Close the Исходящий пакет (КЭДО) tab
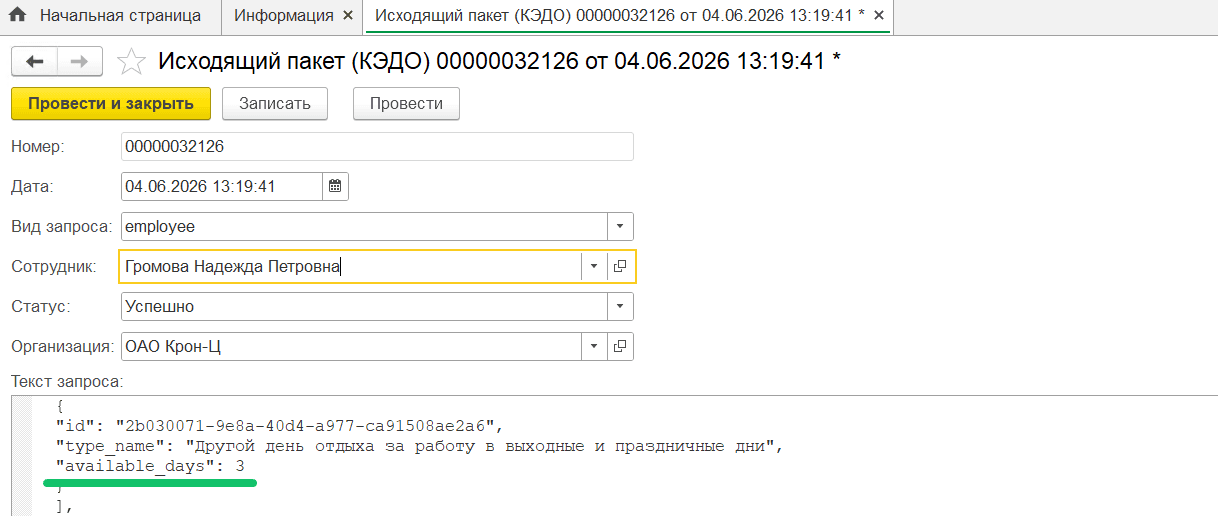 tap(878, 16)
